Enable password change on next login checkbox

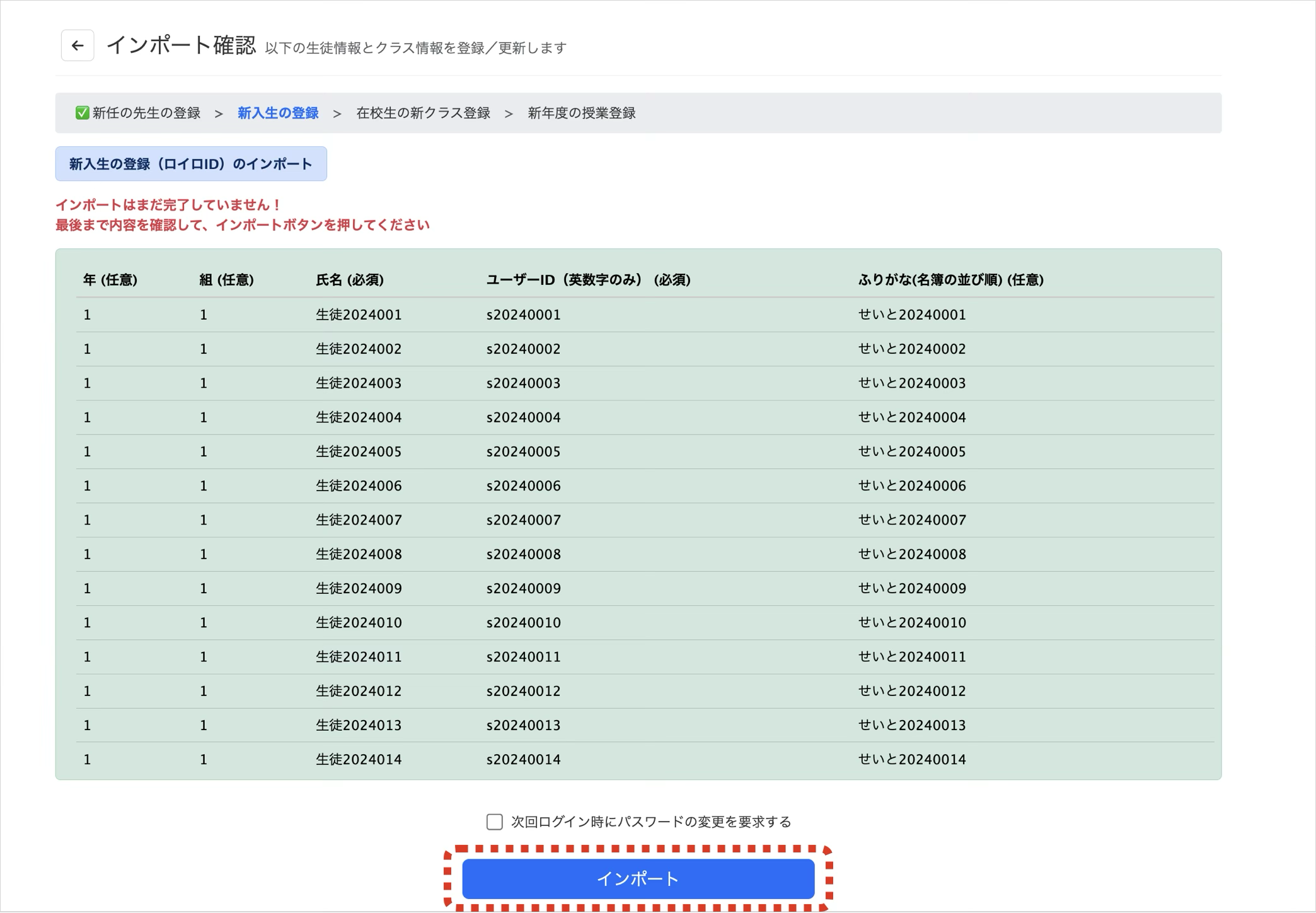tap(494, 822)
